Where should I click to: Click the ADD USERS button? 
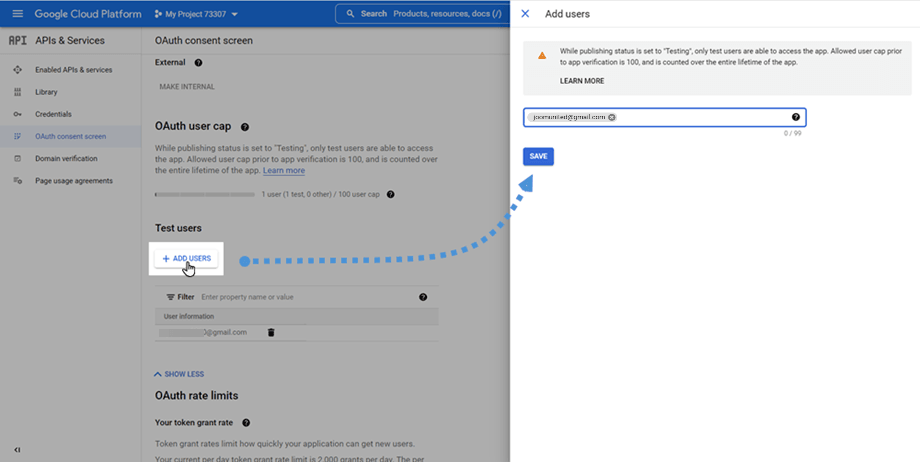coord(186,258)
